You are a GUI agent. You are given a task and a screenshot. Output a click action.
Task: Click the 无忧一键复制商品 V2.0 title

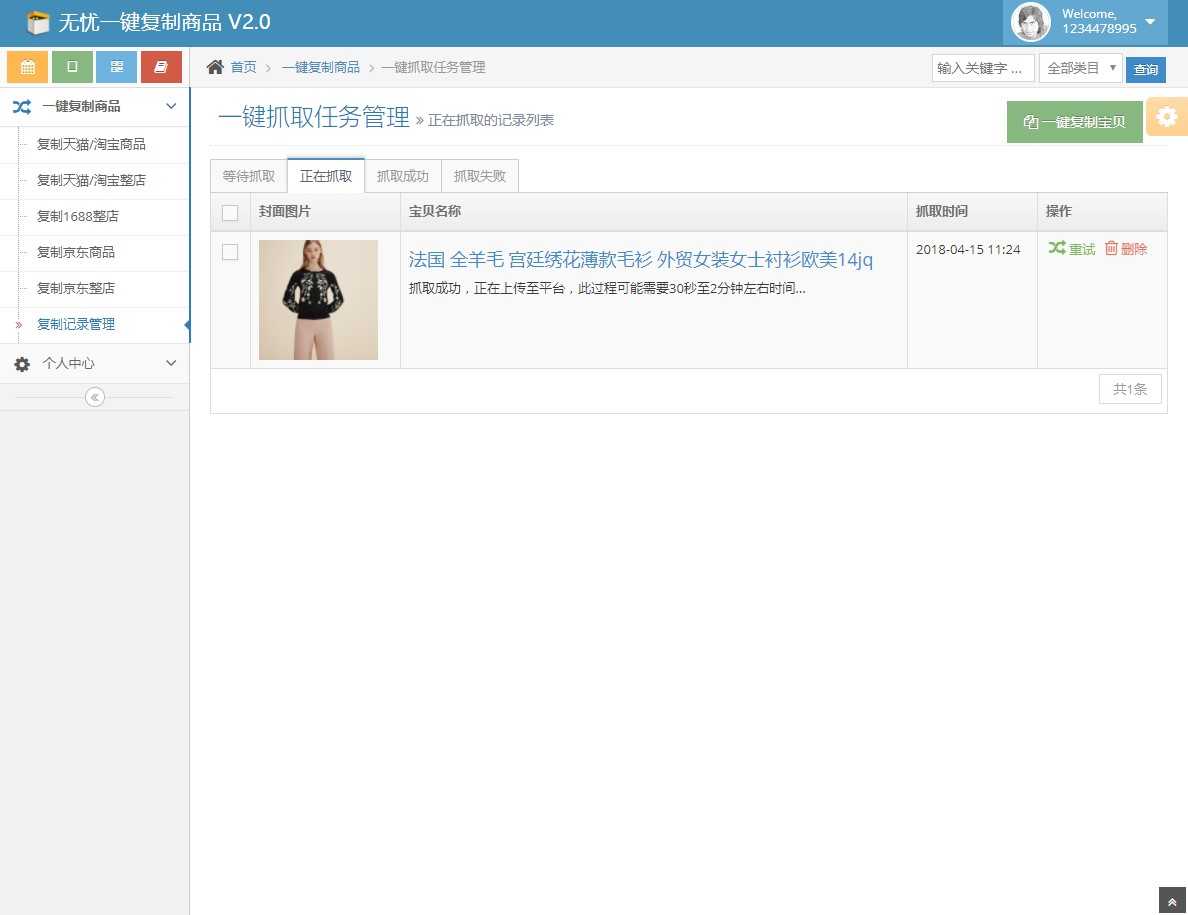[x=164, y=22]
